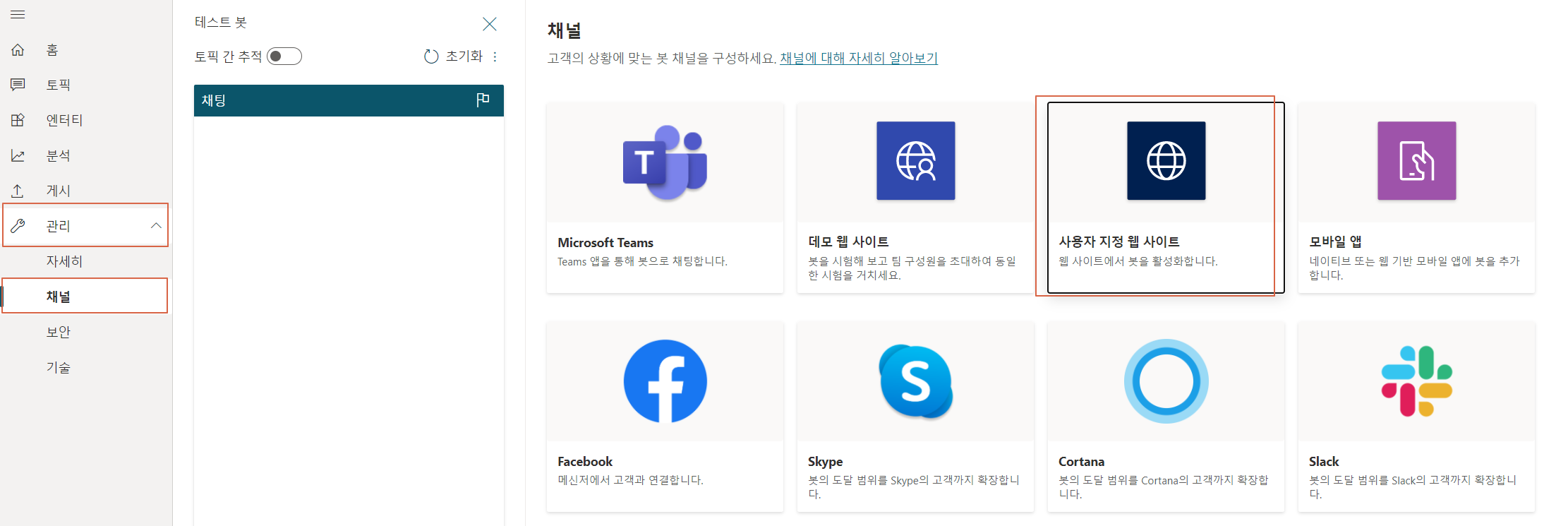Select the Mobile app channel title

pos(1335,241)
